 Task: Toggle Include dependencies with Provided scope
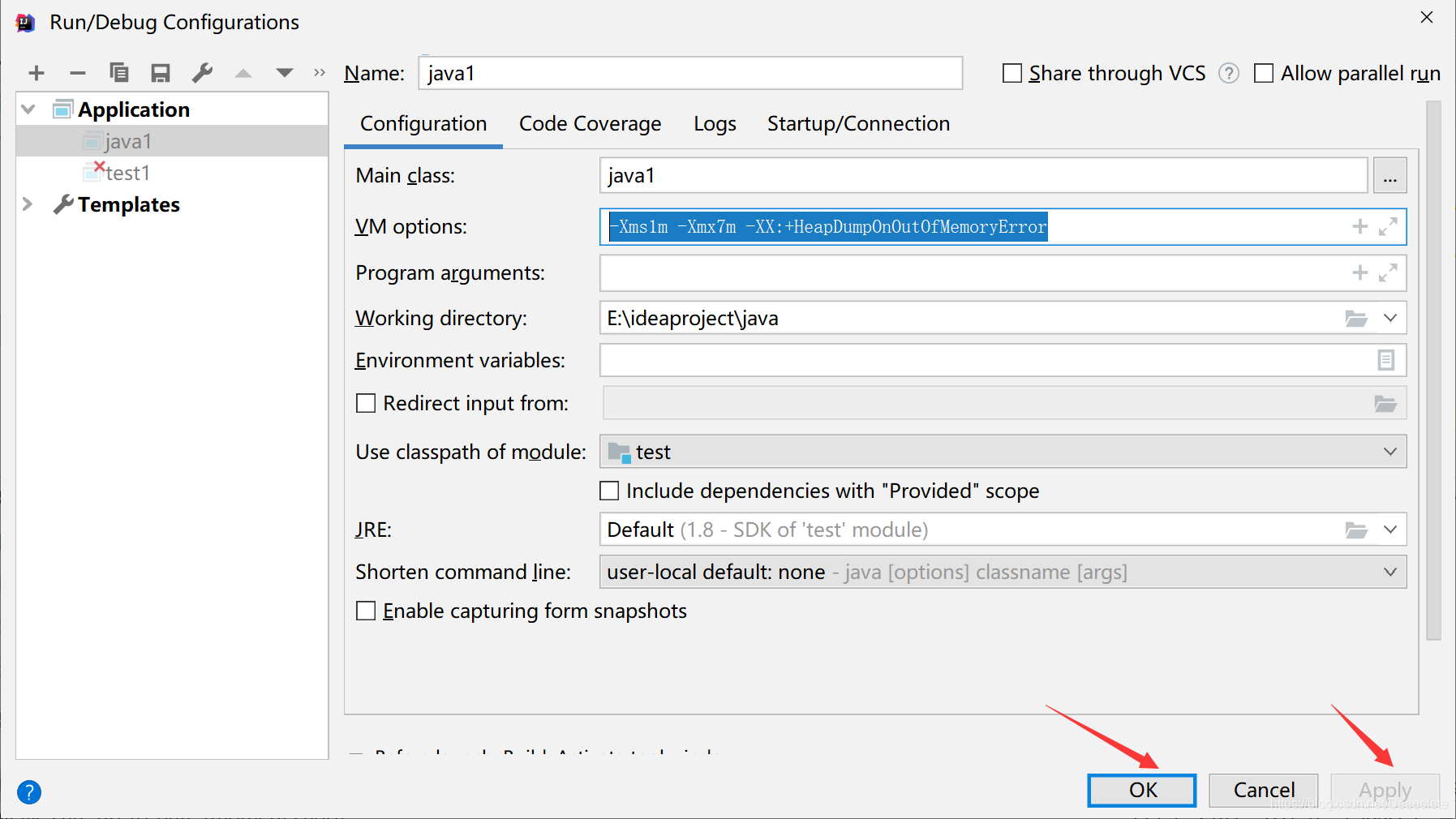tap(609, 491)
